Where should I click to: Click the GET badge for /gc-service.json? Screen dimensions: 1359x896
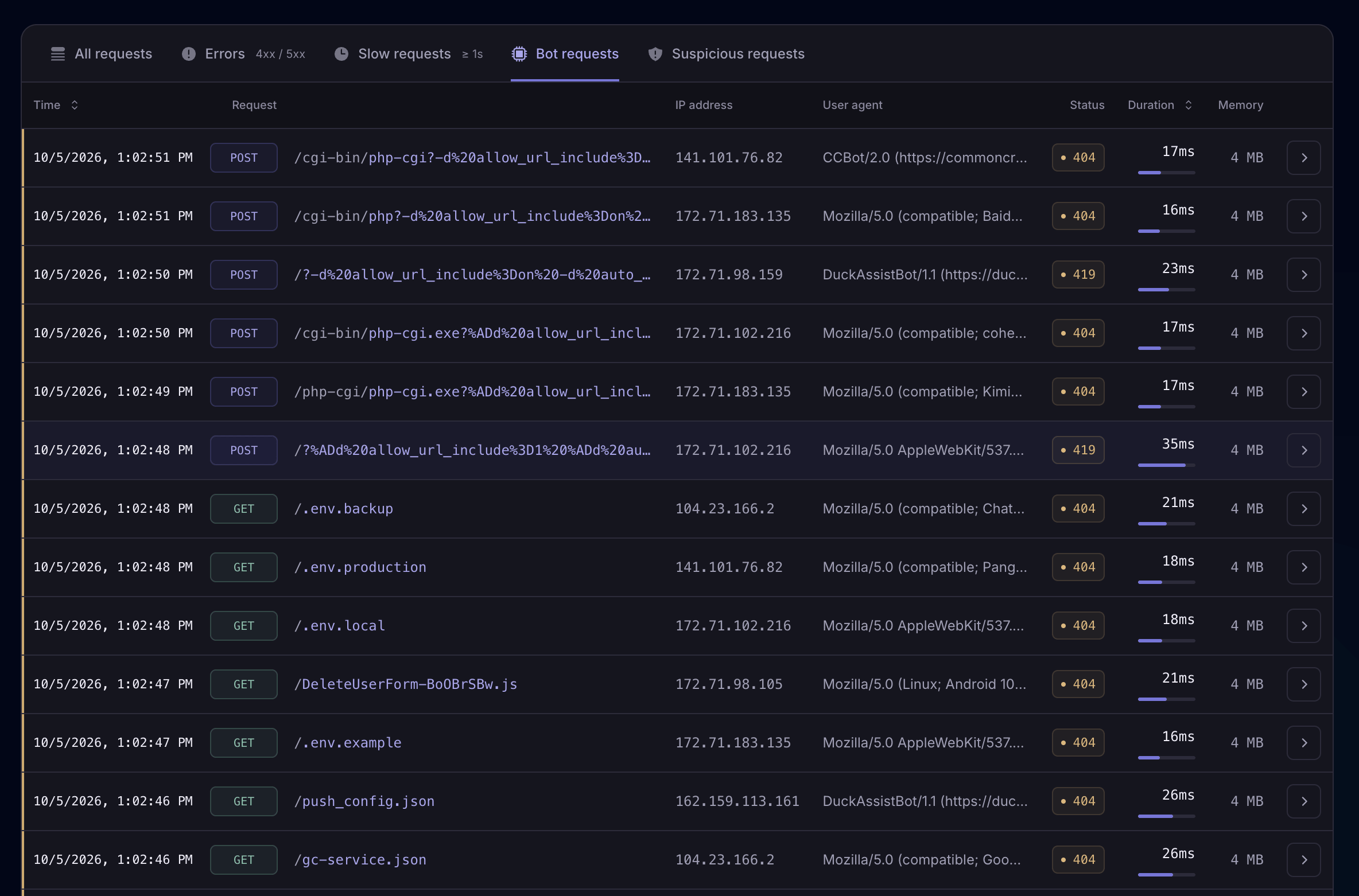coord(244,860)
